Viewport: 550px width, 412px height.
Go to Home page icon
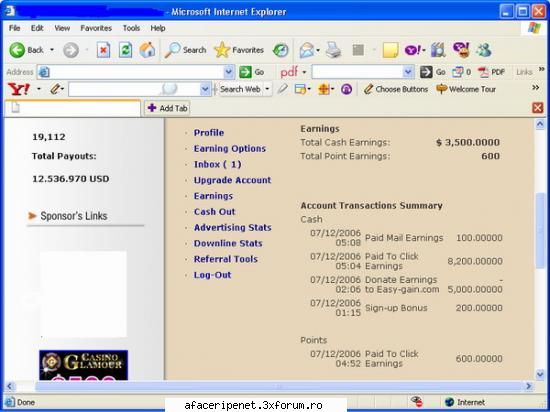(x=147, y=50)
